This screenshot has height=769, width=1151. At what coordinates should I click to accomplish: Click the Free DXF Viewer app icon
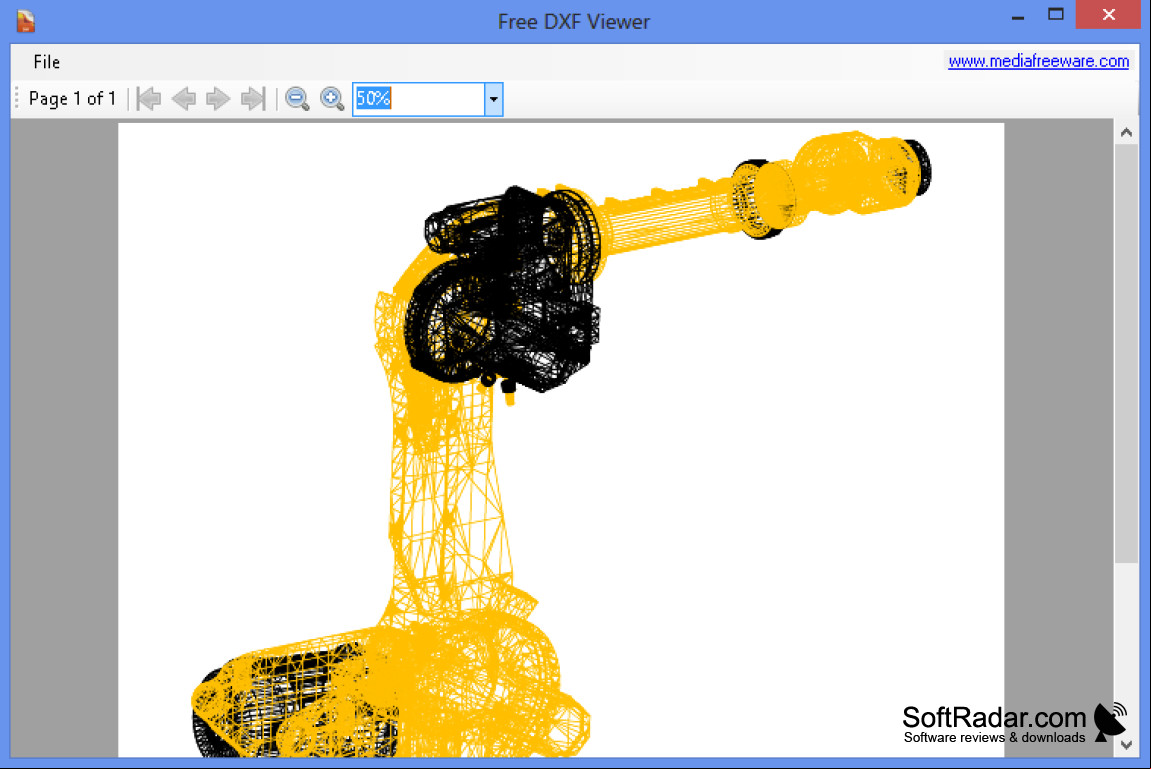26,21
